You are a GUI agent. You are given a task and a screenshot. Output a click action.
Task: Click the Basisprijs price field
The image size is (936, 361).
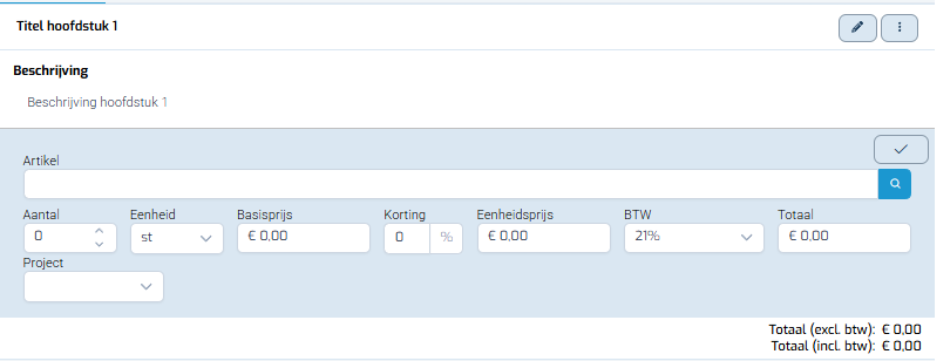point(304,238)
